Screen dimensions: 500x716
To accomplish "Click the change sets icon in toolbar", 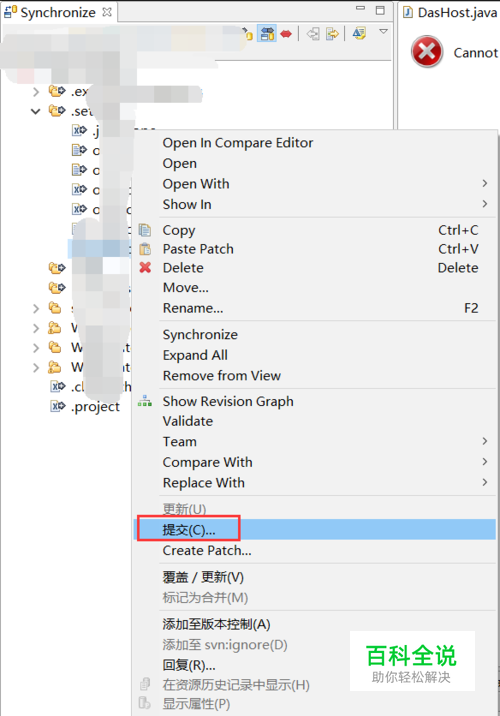I will point(359,33).
